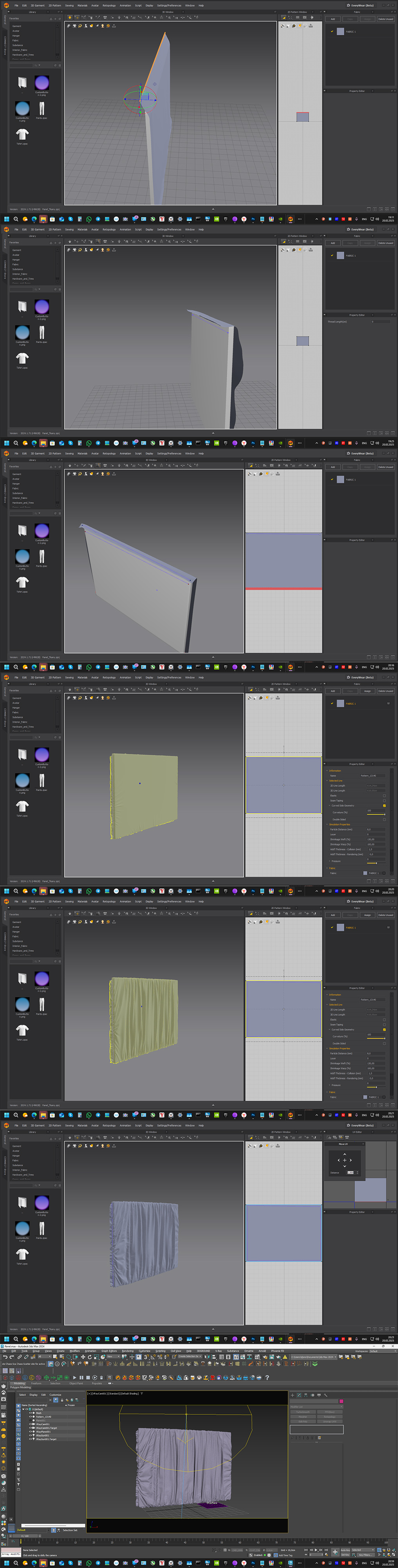The image size is (398, 1568).
Task: Tick Elastic checkbox beside the wrinkled yellow curtain
Action: point(385,1020)
